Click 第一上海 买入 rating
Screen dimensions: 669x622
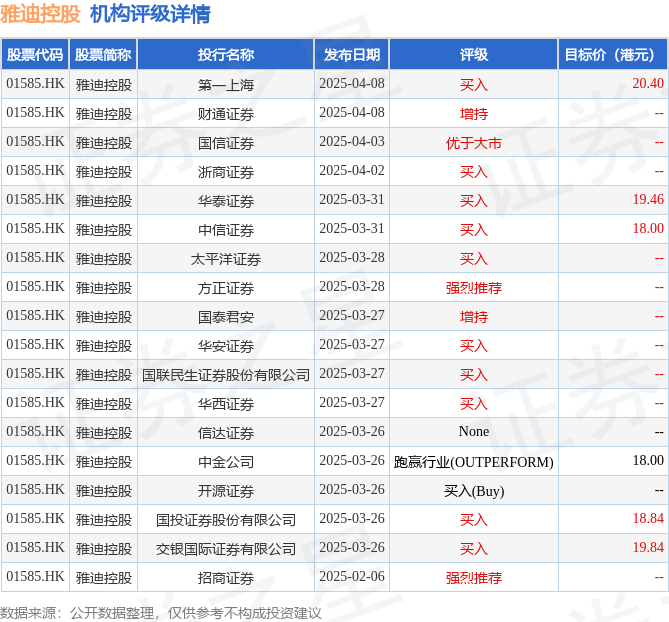(474, 85)
